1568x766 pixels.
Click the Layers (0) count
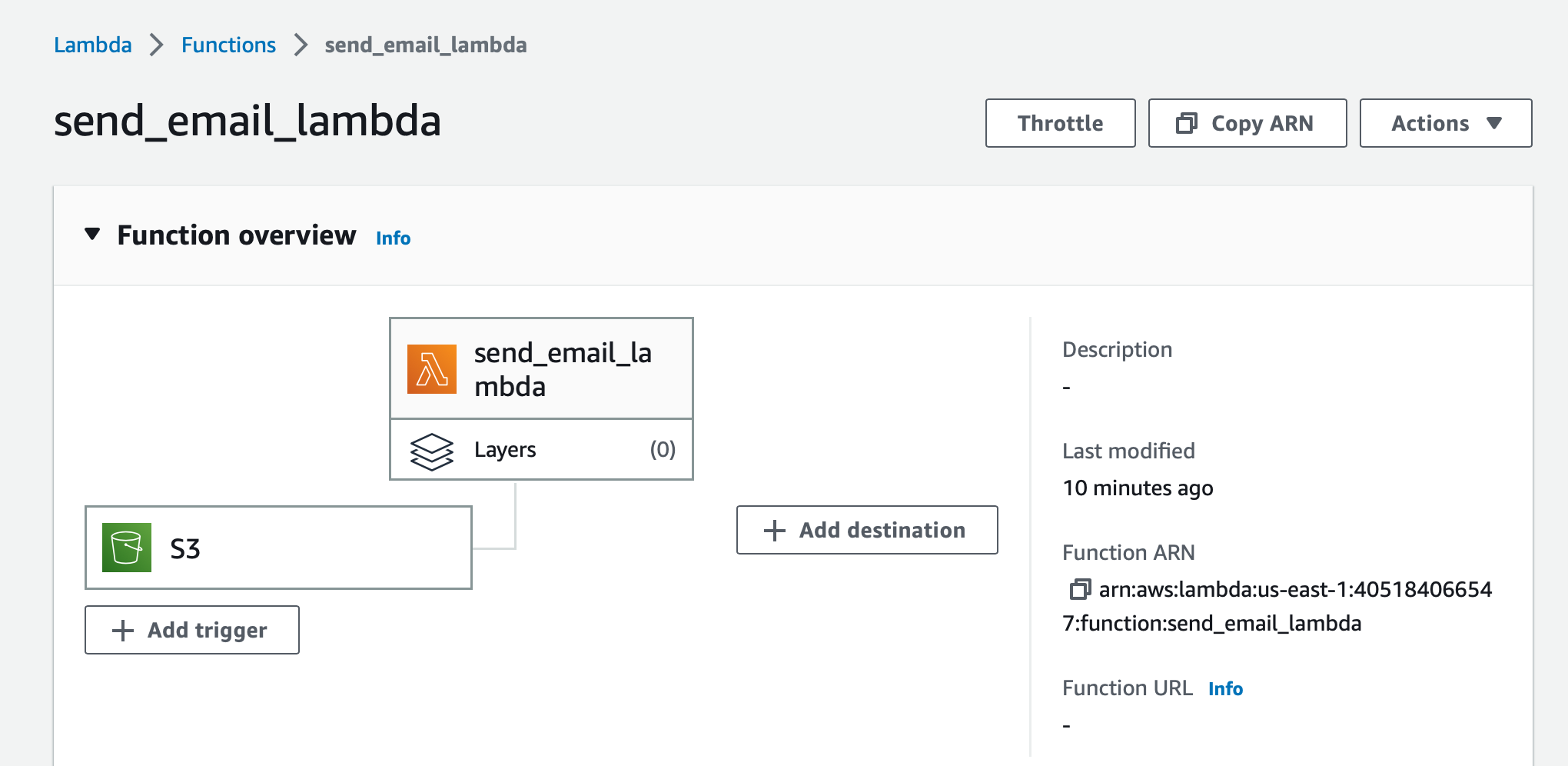pos(663,449)
